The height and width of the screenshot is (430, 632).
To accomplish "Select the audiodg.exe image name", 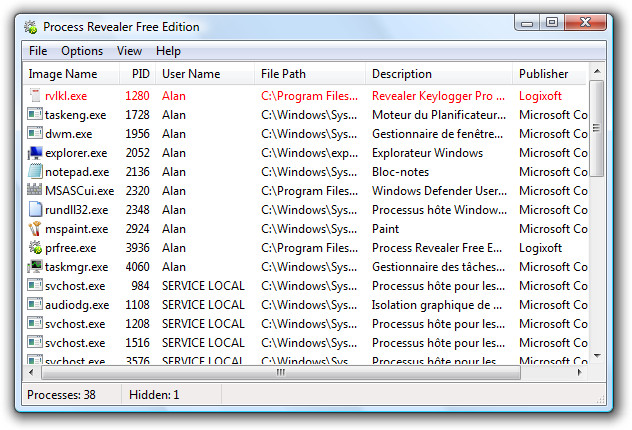I will (77, 305).
